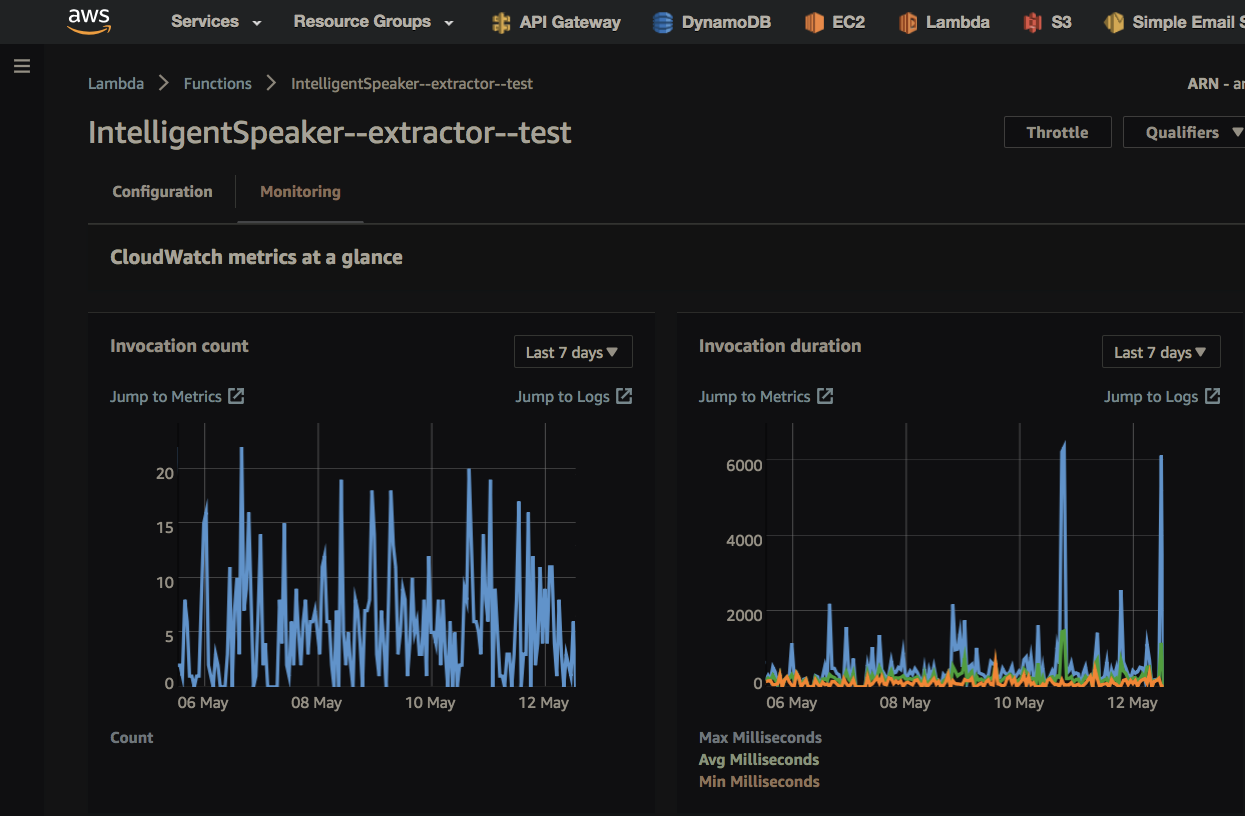The width and height of the screenshot is (1245, 816).
Task: Expand the Services dropdown menu
Action: pos(216,22)
